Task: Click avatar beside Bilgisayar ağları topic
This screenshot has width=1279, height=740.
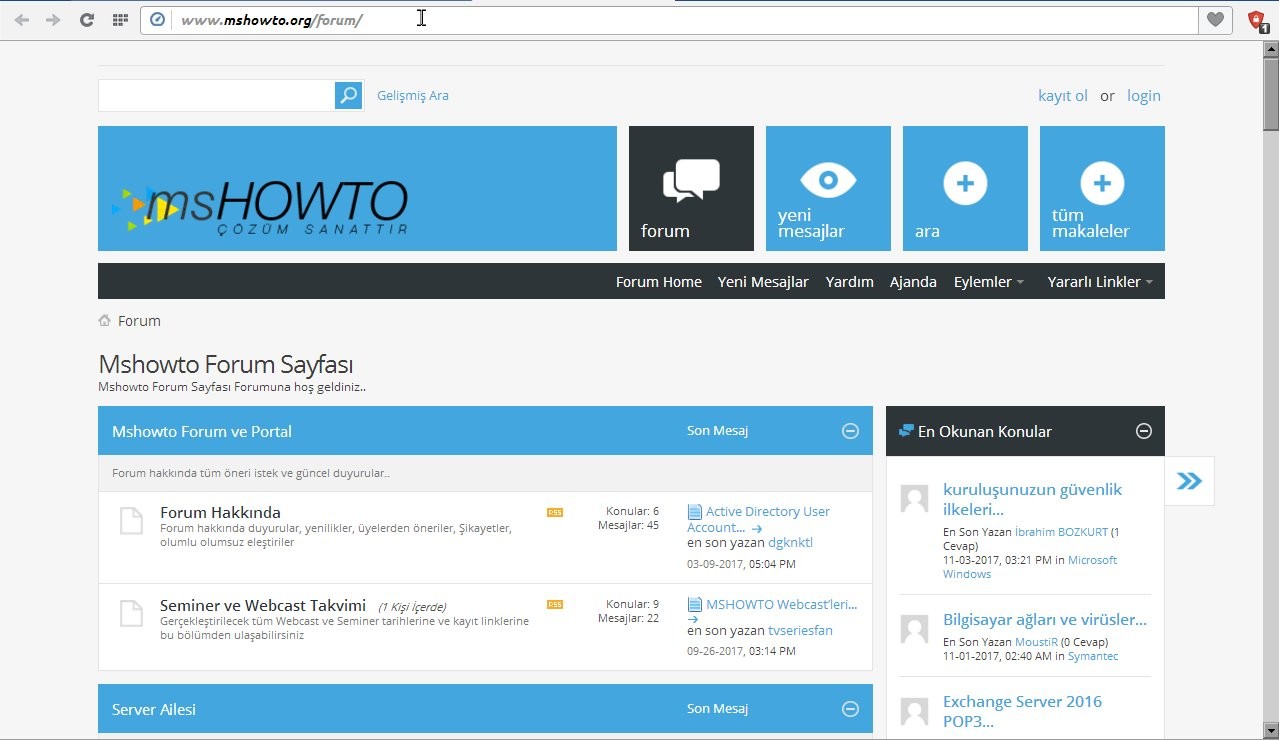Action: (x=914, y=628)
